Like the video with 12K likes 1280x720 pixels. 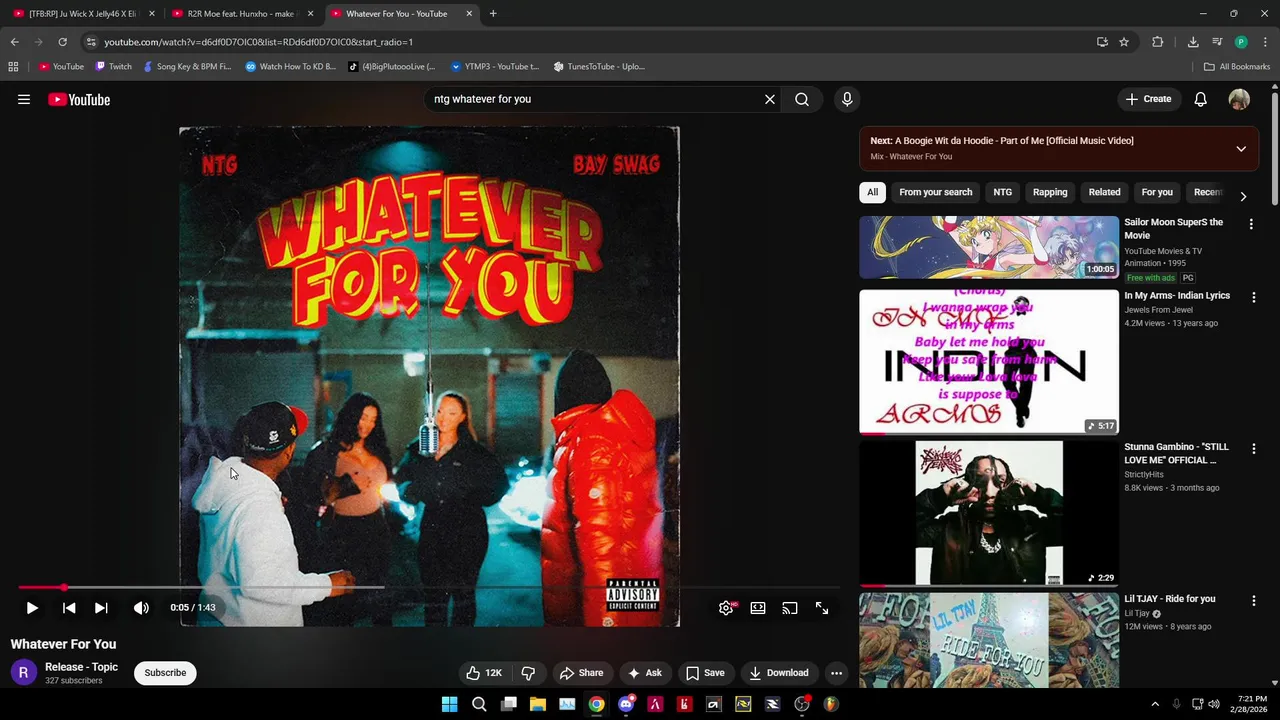[484, 673]
